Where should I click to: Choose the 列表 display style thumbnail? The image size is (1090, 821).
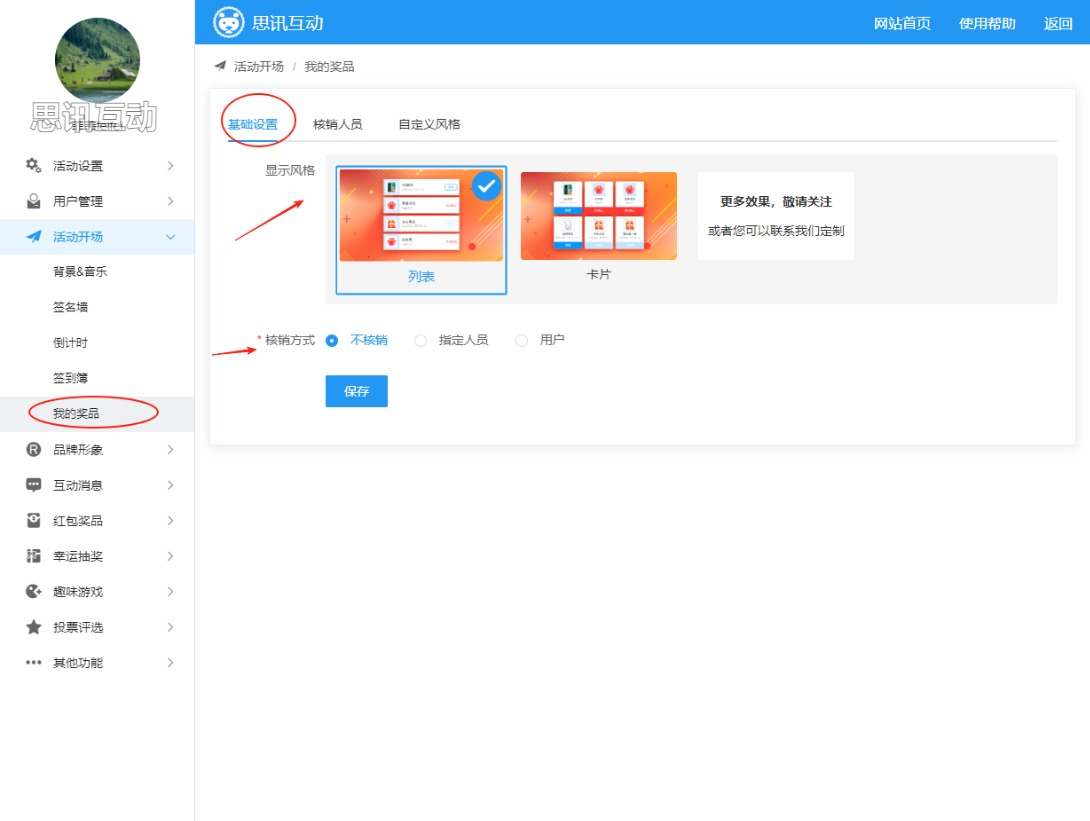click(421, 216)
